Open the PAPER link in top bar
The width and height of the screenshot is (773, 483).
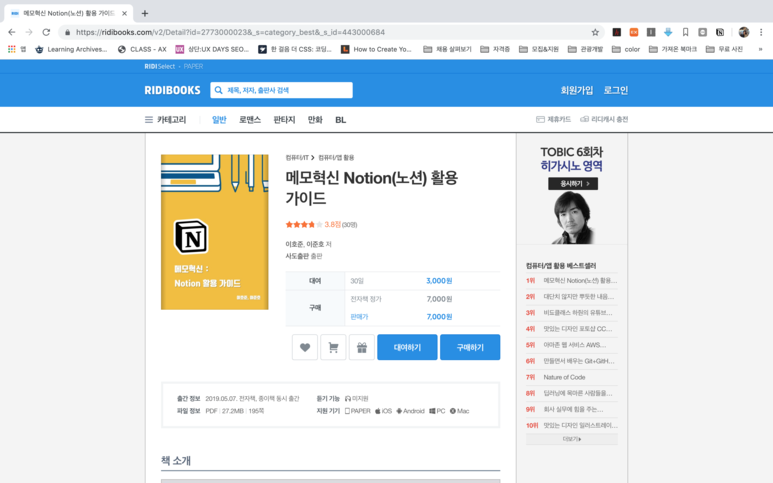tap(193, 67)
